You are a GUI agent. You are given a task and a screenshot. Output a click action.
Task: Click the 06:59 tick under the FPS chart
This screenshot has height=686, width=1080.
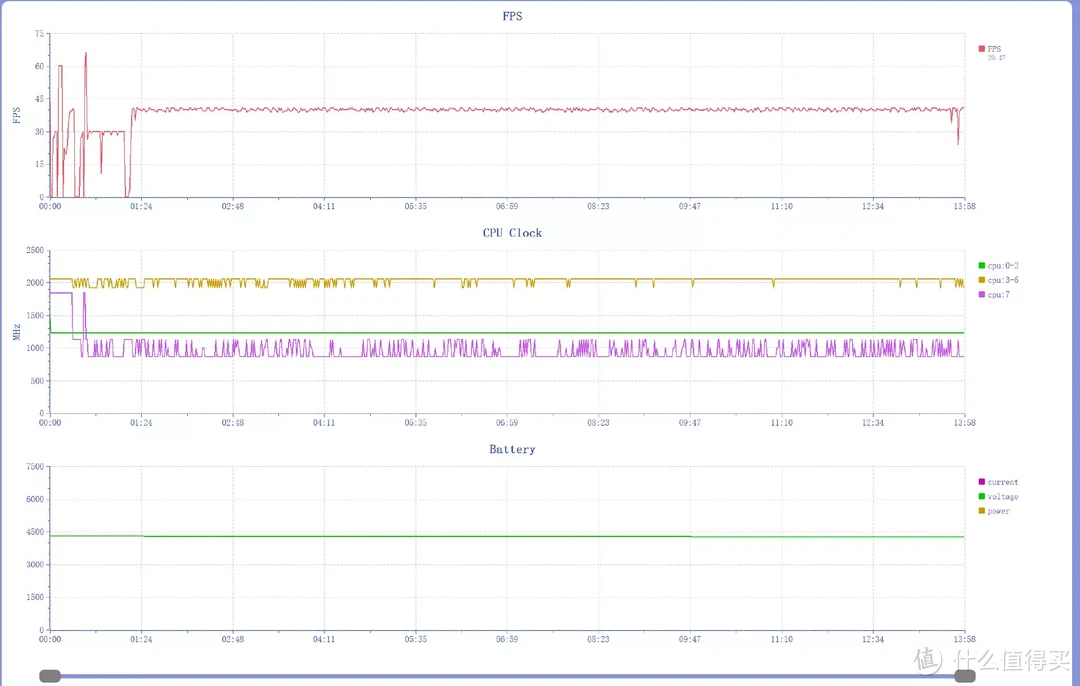click(x=507, y=206)
